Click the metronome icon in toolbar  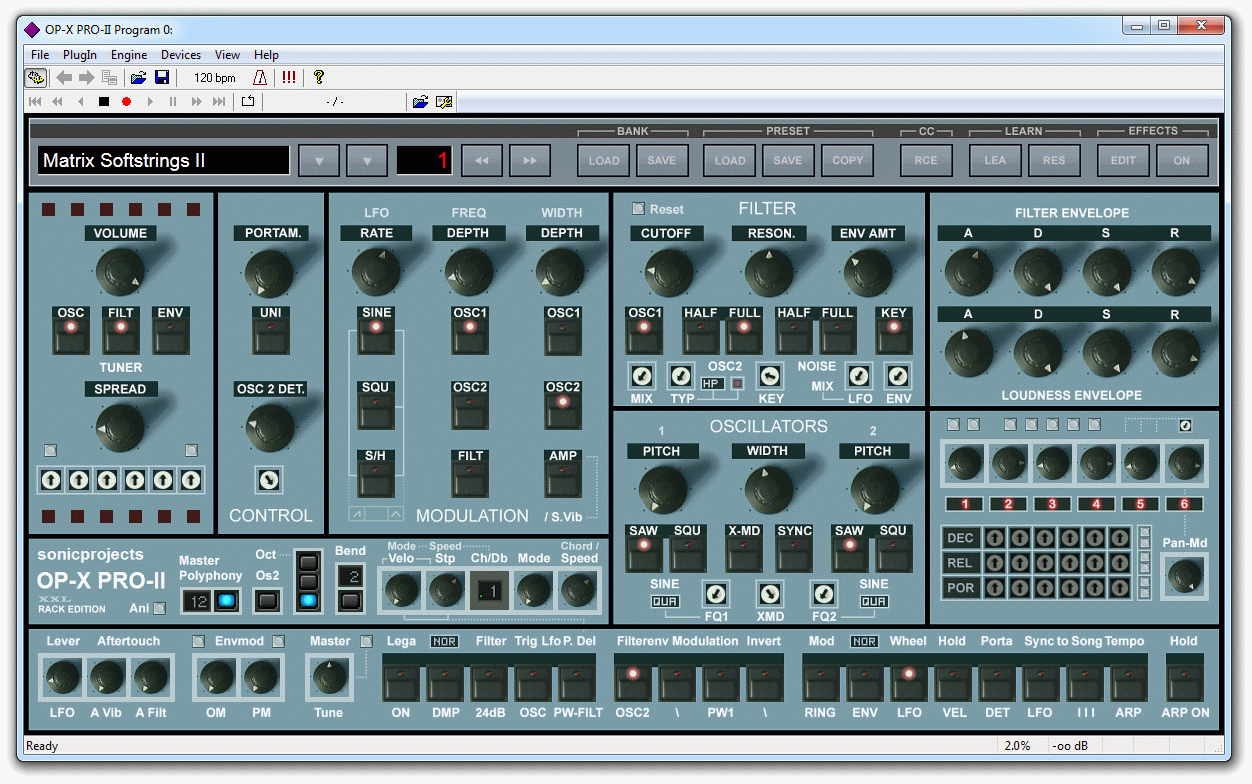[259, 78]
